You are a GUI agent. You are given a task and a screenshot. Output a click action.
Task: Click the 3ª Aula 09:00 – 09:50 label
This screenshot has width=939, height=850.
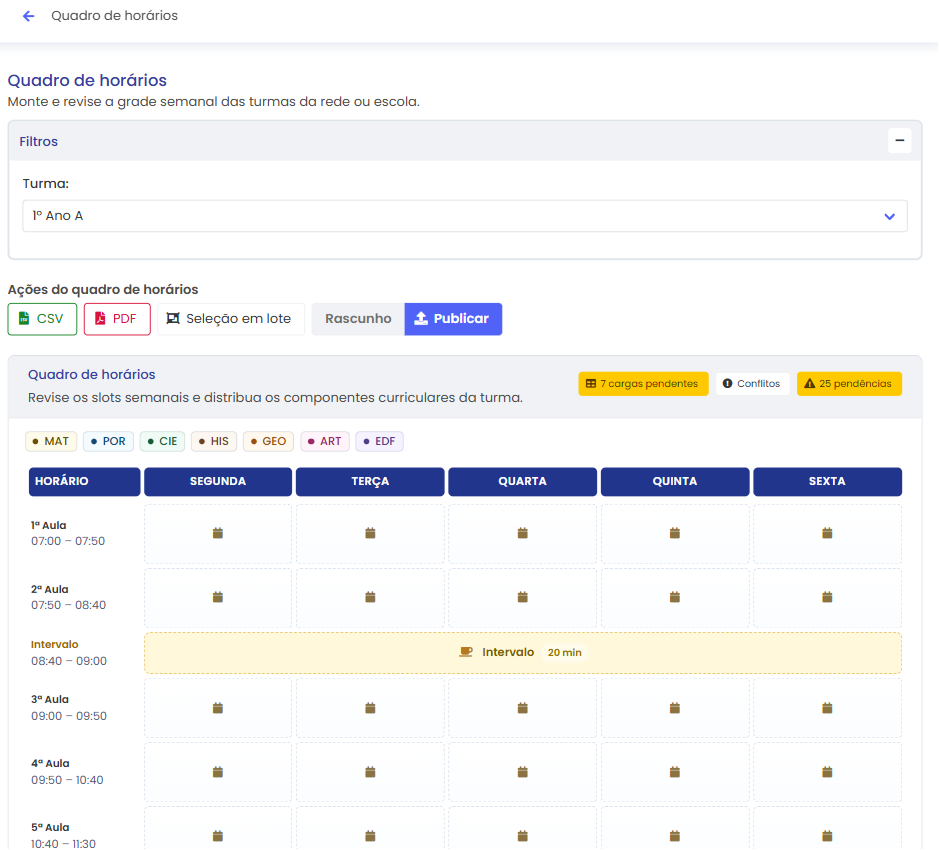click(69, 709)
